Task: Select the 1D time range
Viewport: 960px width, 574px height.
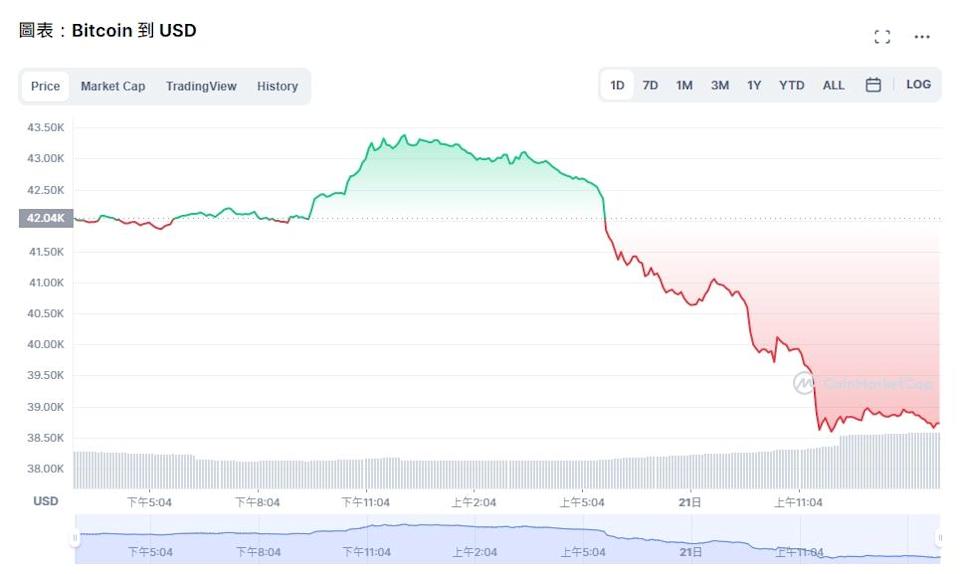Action: tap(617, 85)
